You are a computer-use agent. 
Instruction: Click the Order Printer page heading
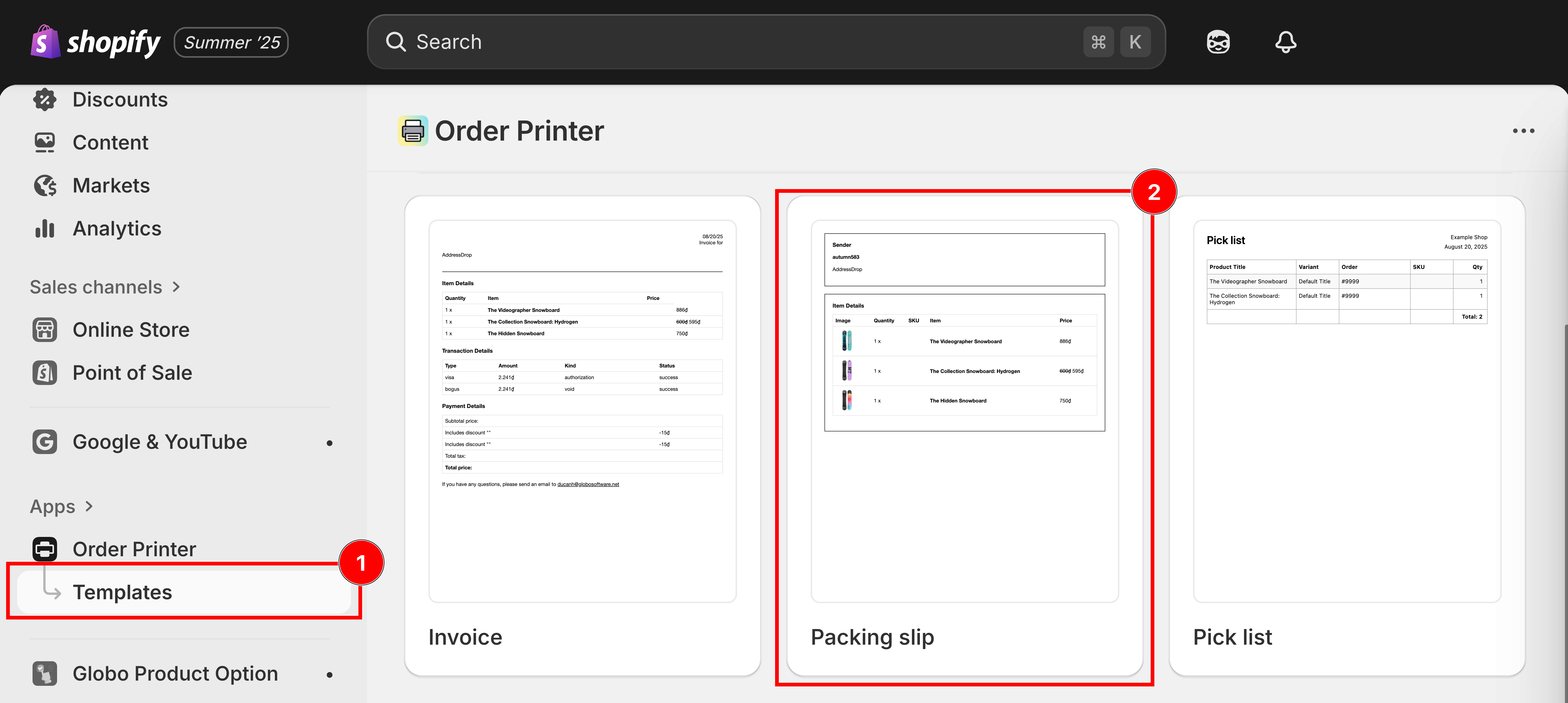pyautogui.click(x=519, y=131)
